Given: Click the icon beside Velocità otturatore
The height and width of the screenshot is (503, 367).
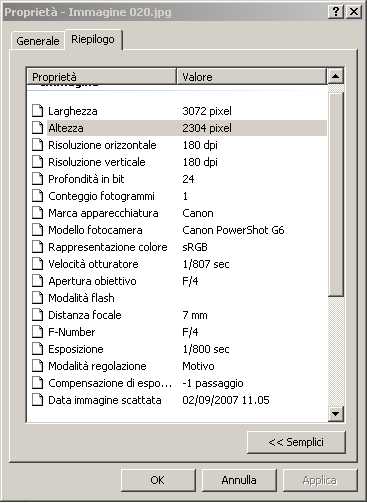Looking at the screenshot, I should click(x=38, y=264).
